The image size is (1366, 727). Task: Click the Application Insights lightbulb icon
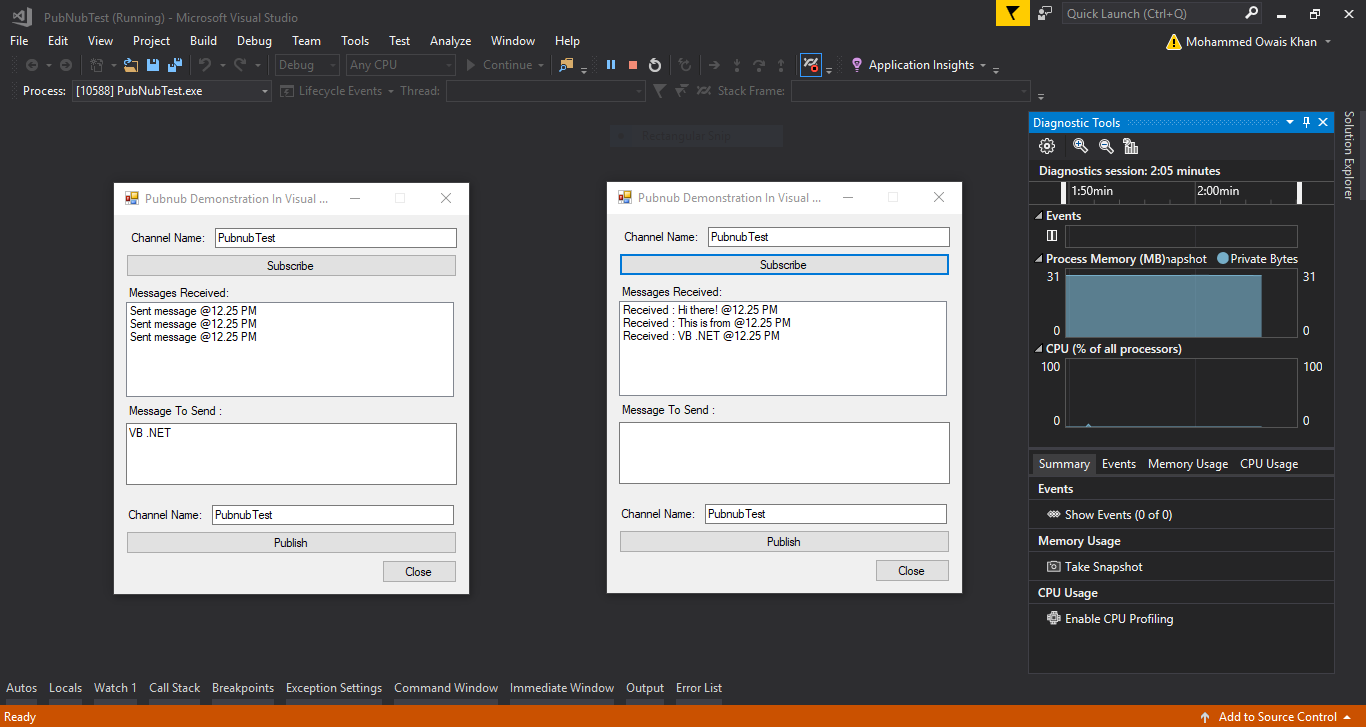pos(857,65)
